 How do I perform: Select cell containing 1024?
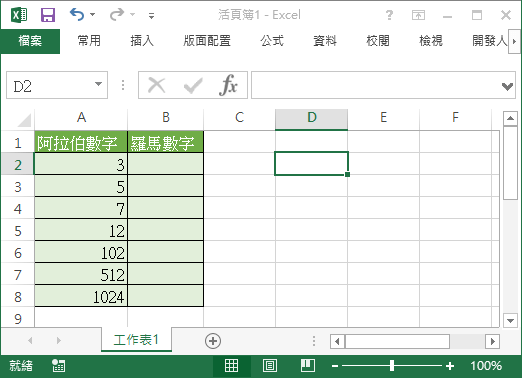click(x=81, y=297)
